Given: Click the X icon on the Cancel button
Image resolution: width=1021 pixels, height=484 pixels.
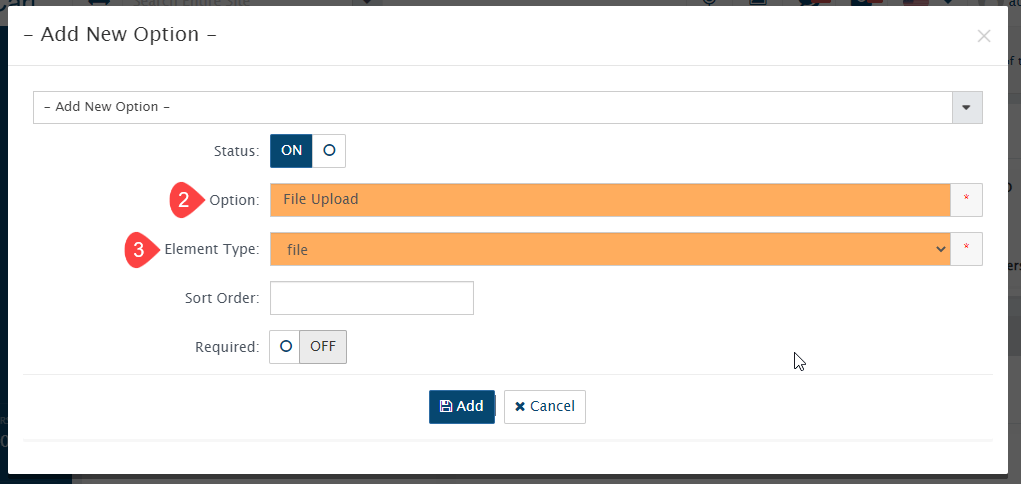Looking at the screenshot, I should point(520,406).
